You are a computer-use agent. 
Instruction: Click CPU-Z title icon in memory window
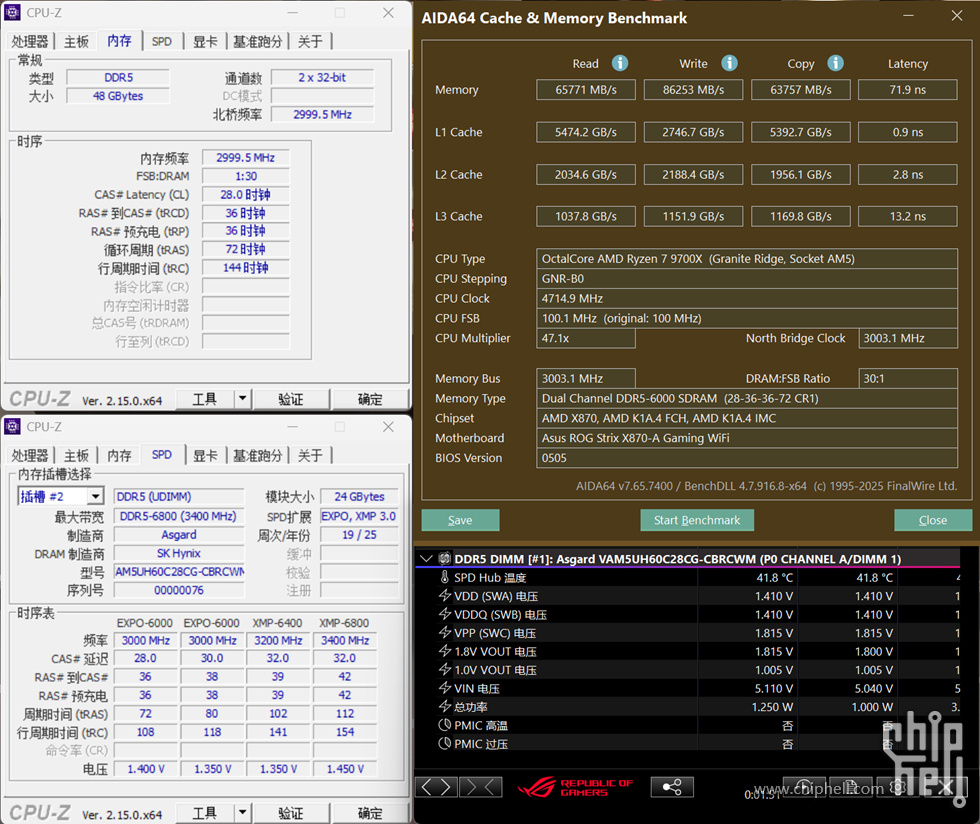(x=12, y=13)
